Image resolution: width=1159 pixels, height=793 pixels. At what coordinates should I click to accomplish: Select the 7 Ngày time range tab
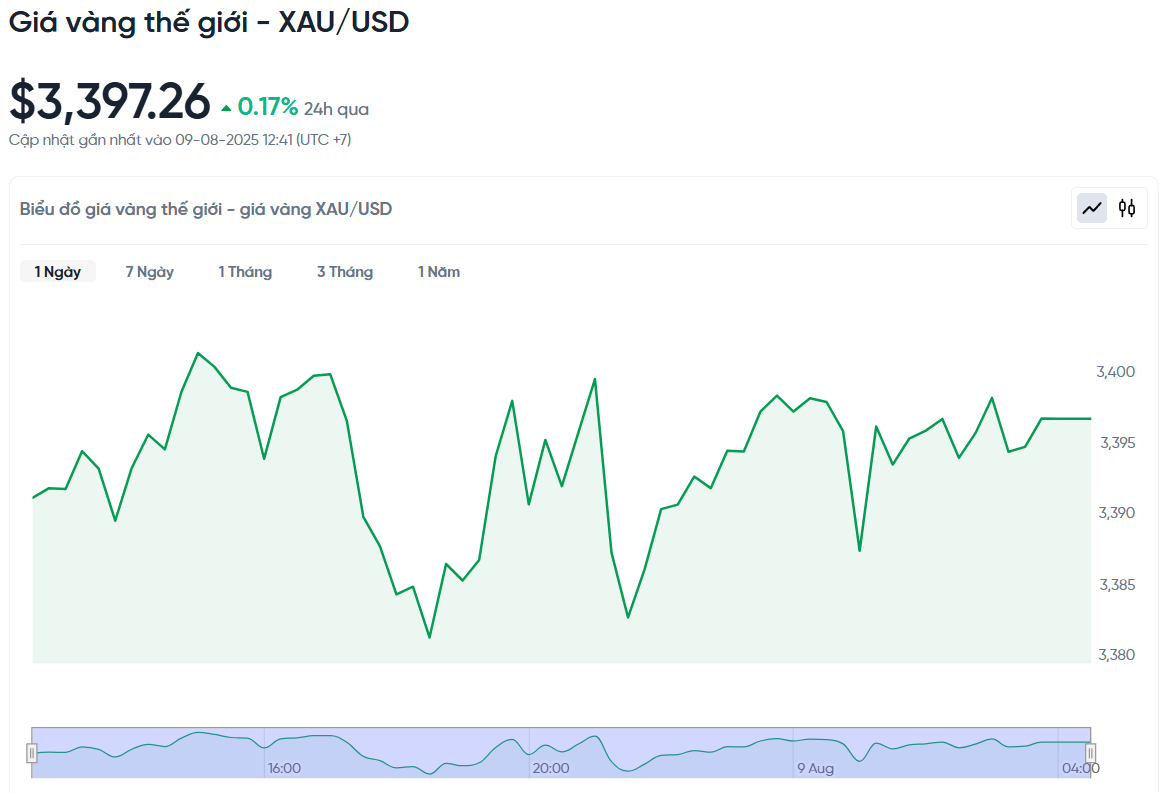point(149,271)
